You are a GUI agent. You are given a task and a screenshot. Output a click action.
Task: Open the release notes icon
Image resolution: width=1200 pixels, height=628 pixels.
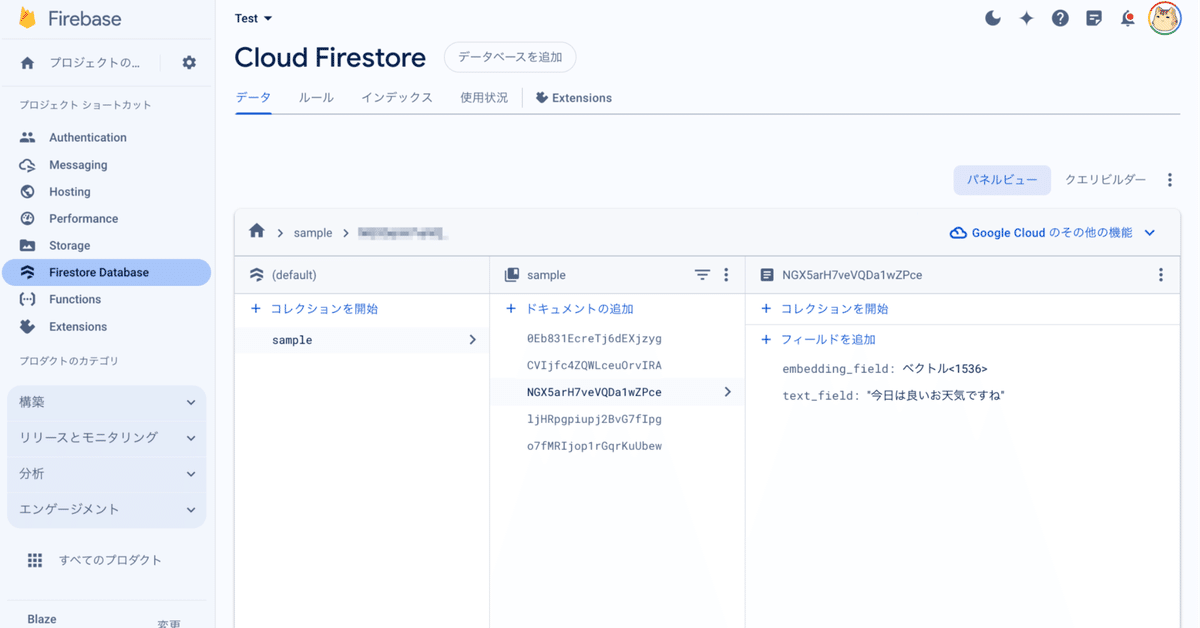(1094, 18)
